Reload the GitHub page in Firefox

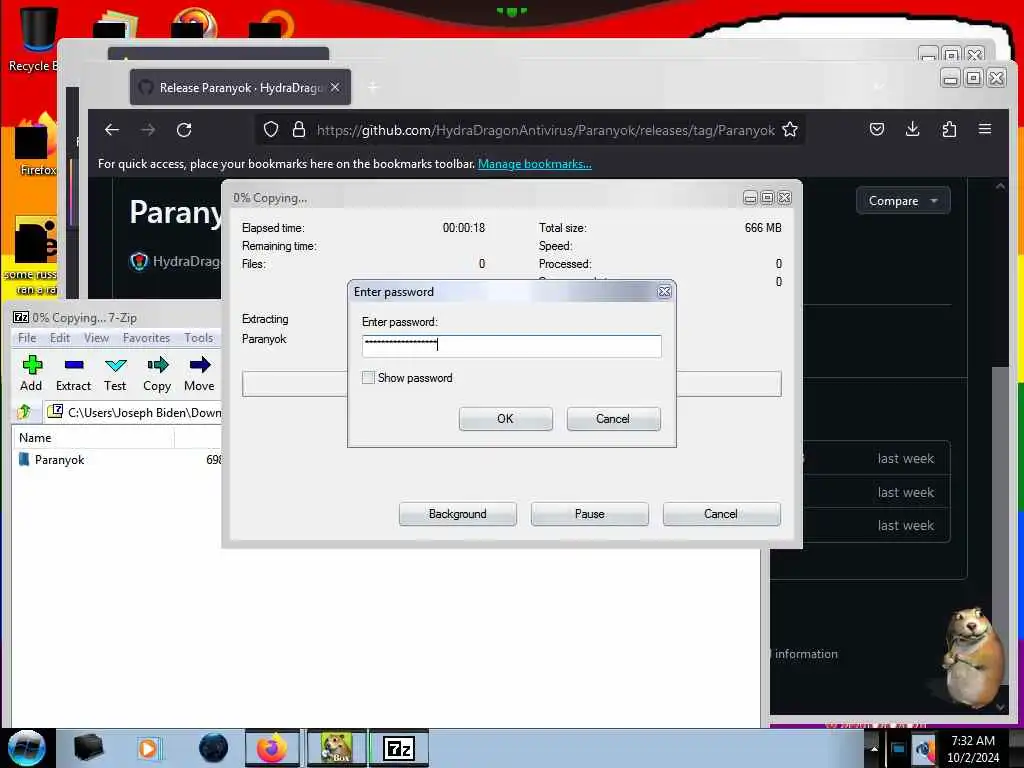click(x=184, y=130)
